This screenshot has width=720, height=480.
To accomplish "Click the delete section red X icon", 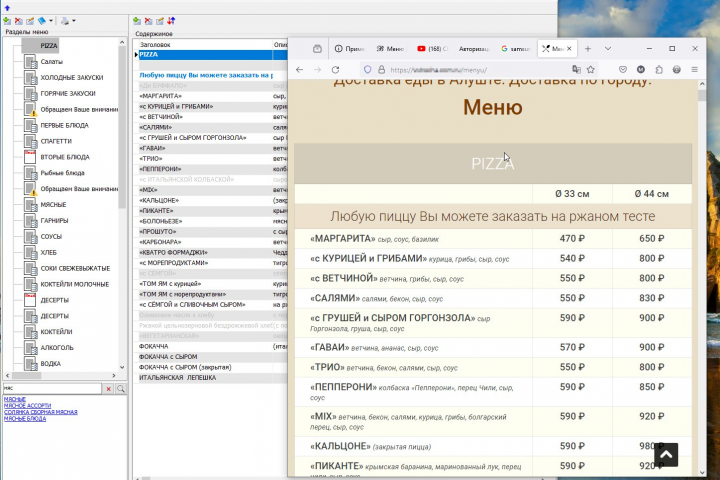I will [18, 21].
